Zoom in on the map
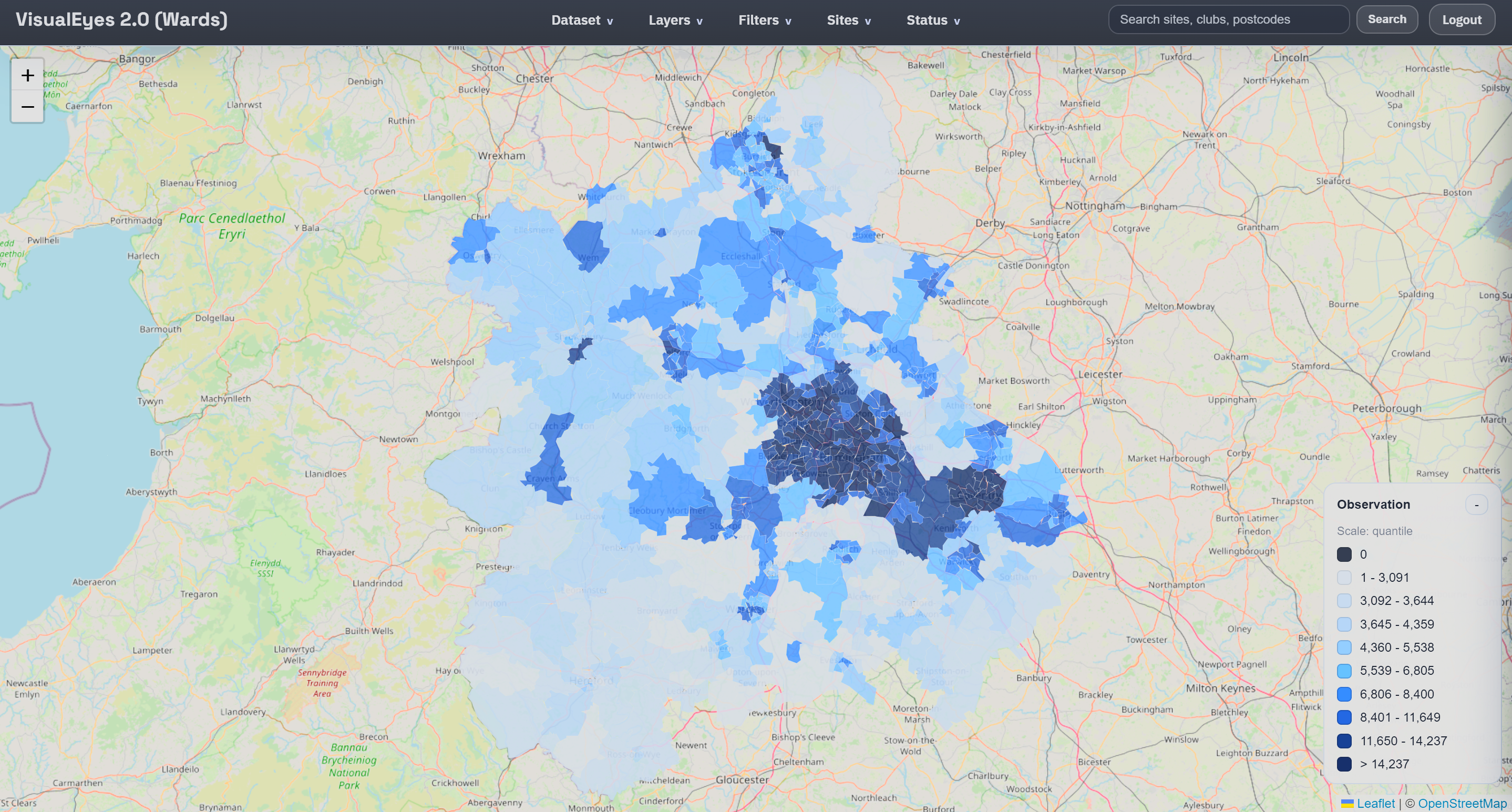 pos(27,75)
